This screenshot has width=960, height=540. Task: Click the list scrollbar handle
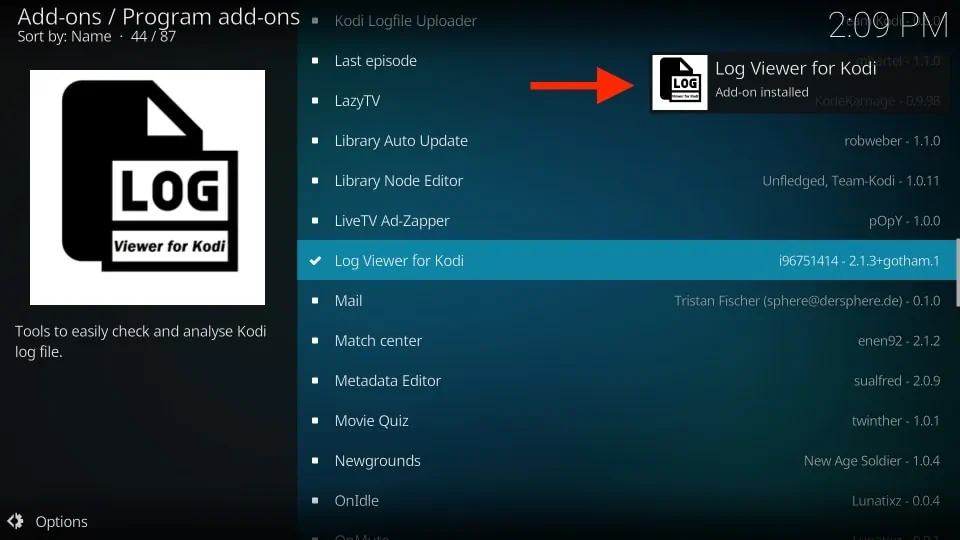coord(958,273)
